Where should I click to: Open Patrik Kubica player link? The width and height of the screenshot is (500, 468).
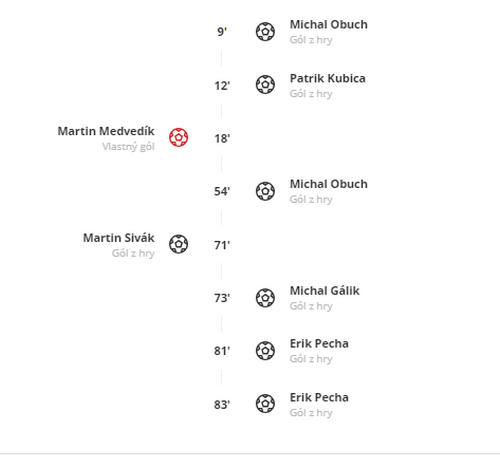[x=328, y=78]
